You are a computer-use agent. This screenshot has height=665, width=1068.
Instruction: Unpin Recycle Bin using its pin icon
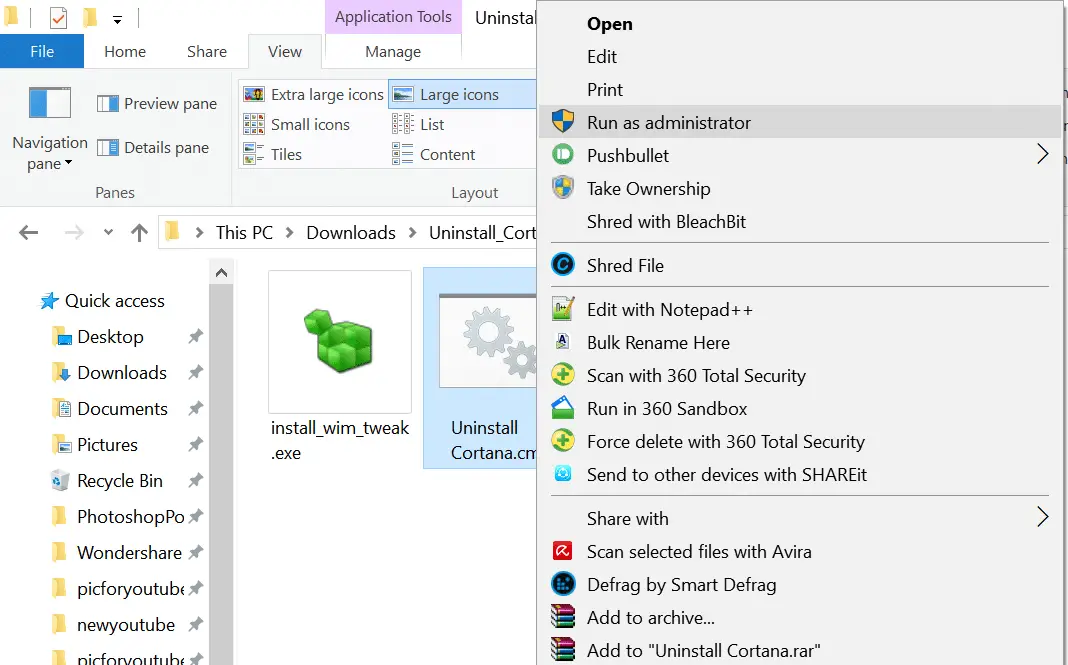point(195,480)
